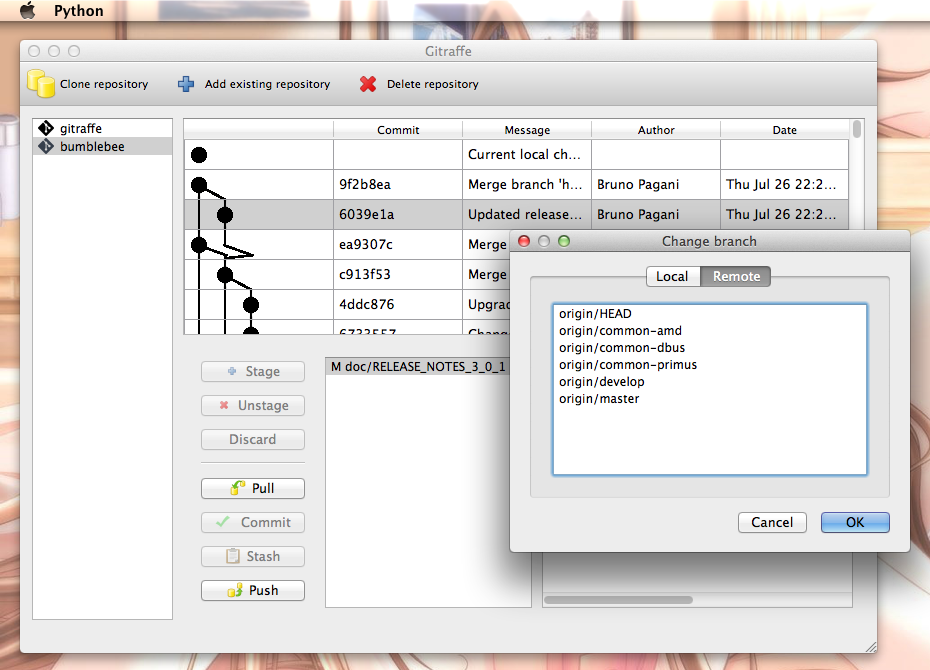Switch to the Remote tab
The image size is (930, 670).
click(x=736, y=276)
